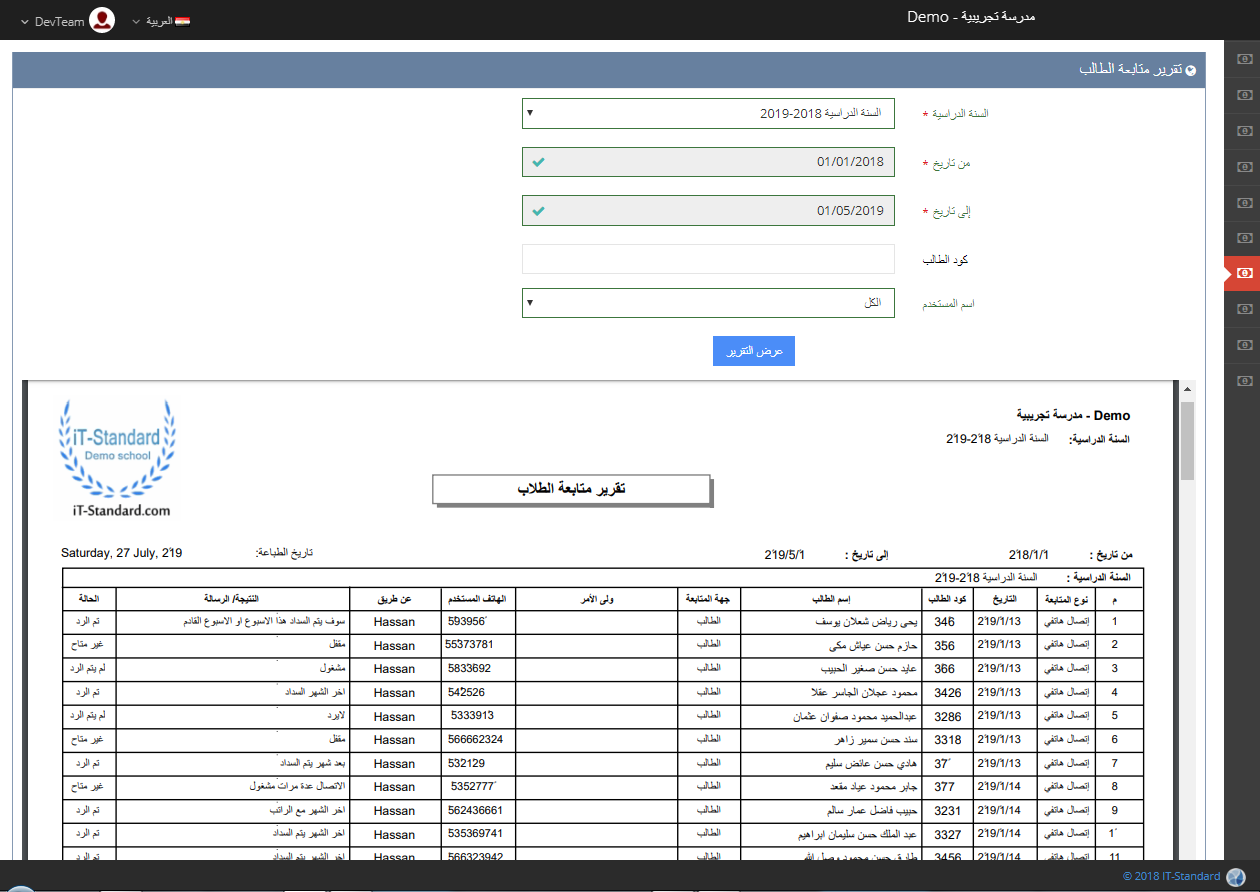
Task: Click the topmost money icon in right sidebar
Action: (x=1243, y=59)
